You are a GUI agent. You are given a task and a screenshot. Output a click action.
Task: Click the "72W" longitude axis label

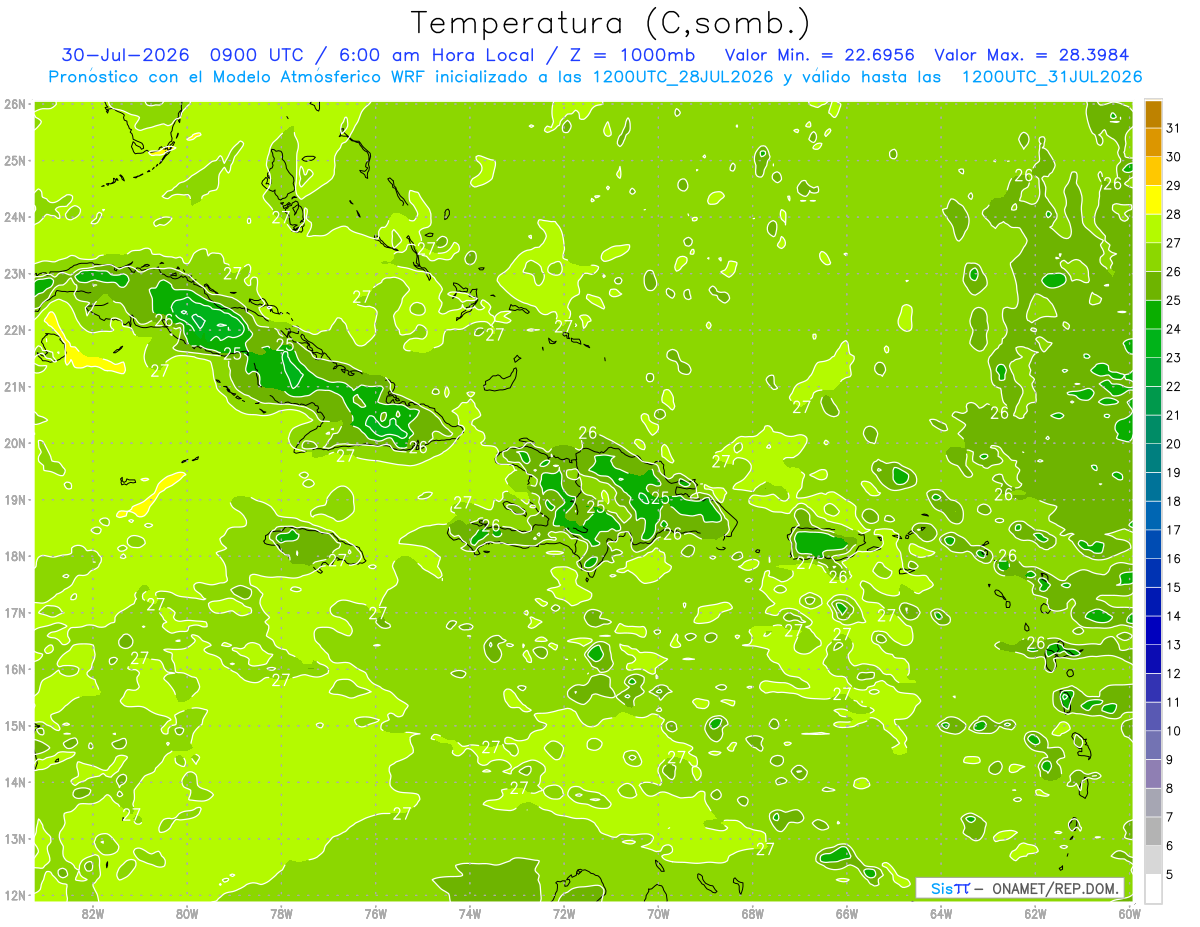[x=564, y=913]
